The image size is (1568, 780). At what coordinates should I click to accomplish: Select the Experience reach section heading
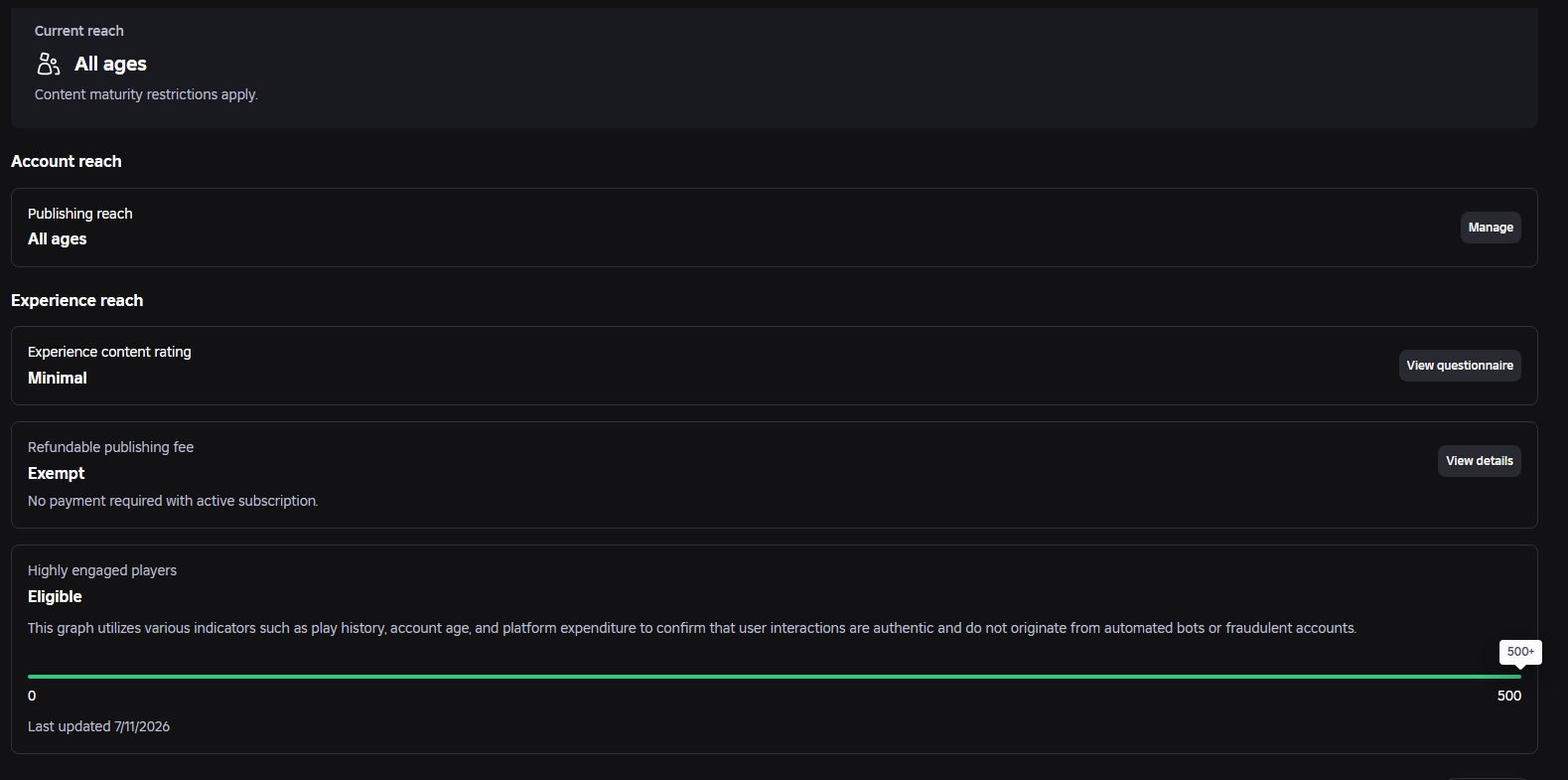pos(77,300)
